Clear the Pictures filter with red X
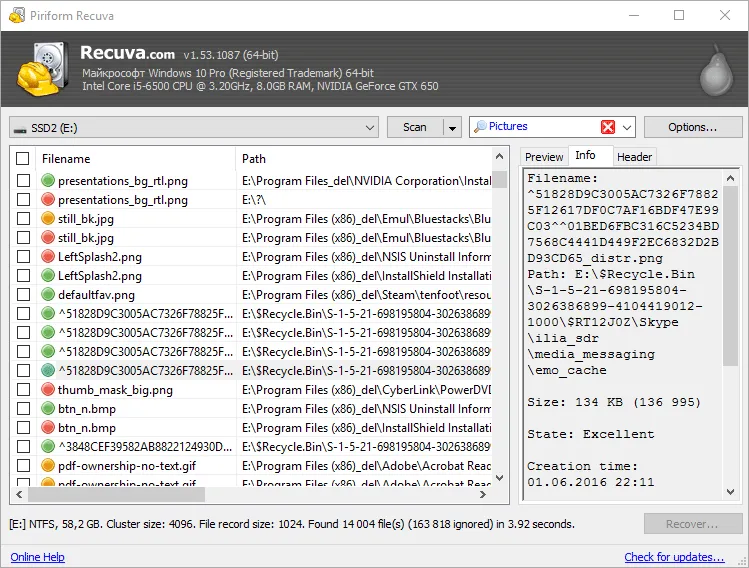This screenshot has height=568, width=749. point(608,127)
